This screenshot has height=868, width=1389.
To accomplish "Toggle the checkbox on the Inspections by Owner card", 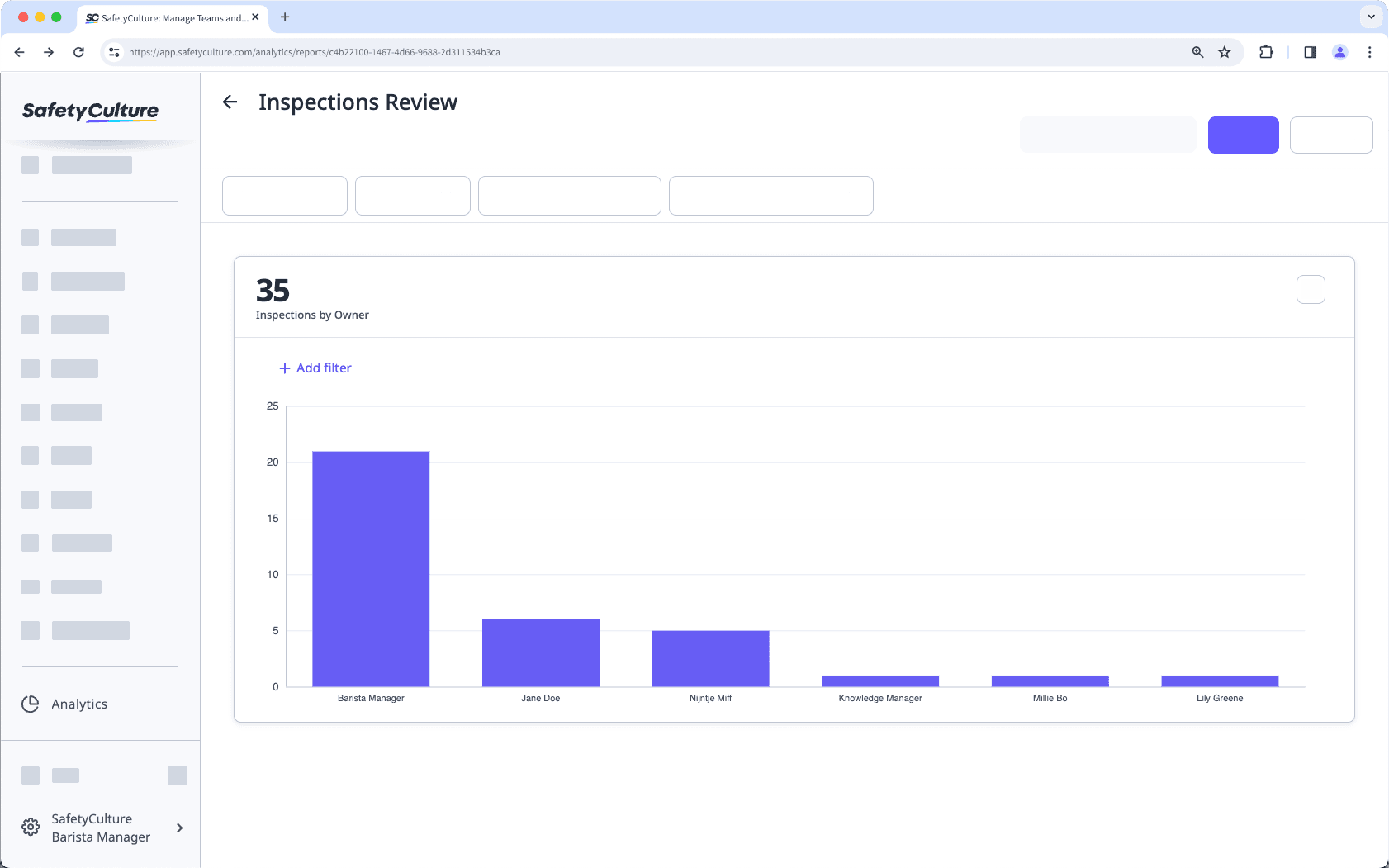I will (1309, 289).
